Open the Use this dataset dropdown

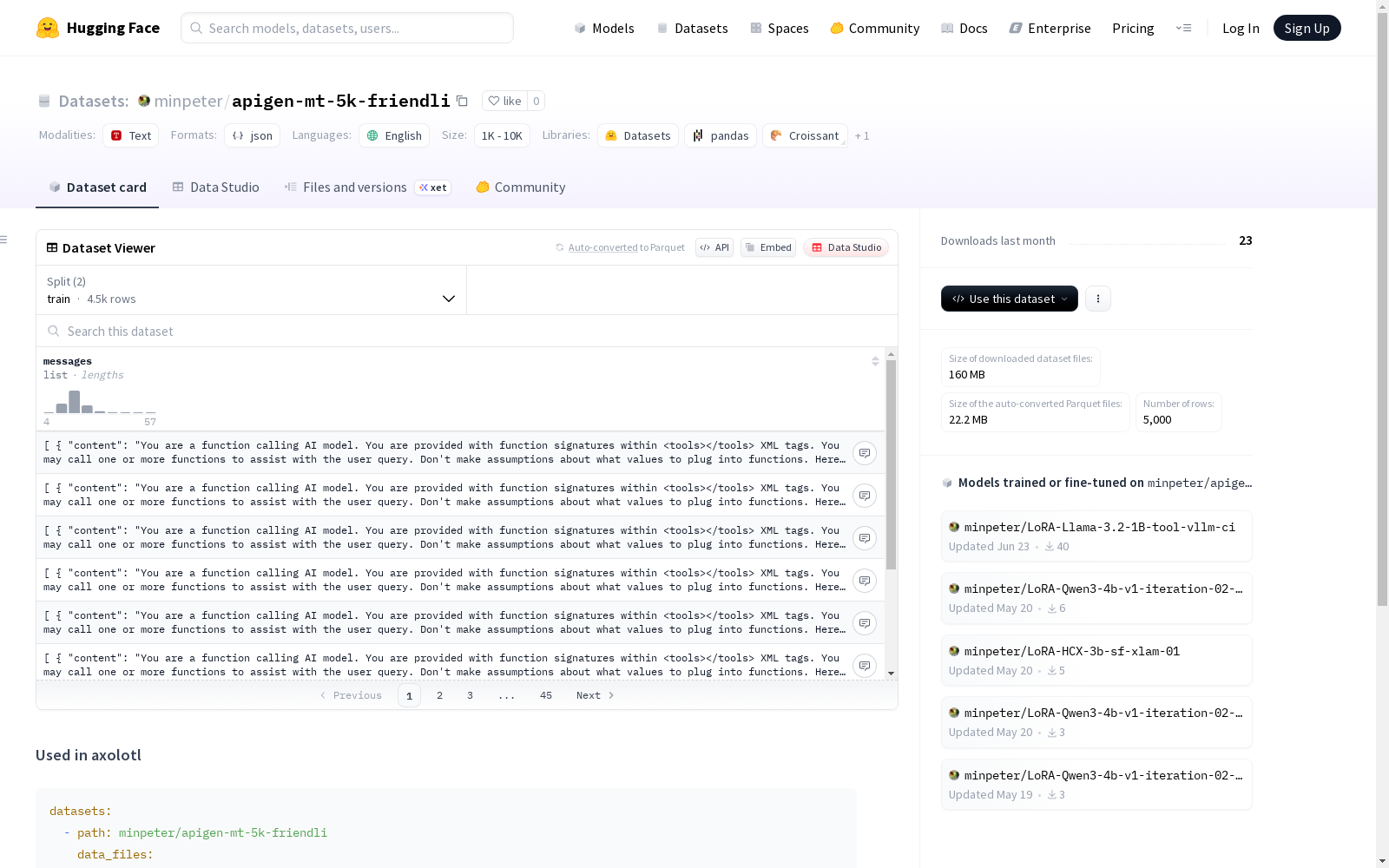tap(1010, 299)
